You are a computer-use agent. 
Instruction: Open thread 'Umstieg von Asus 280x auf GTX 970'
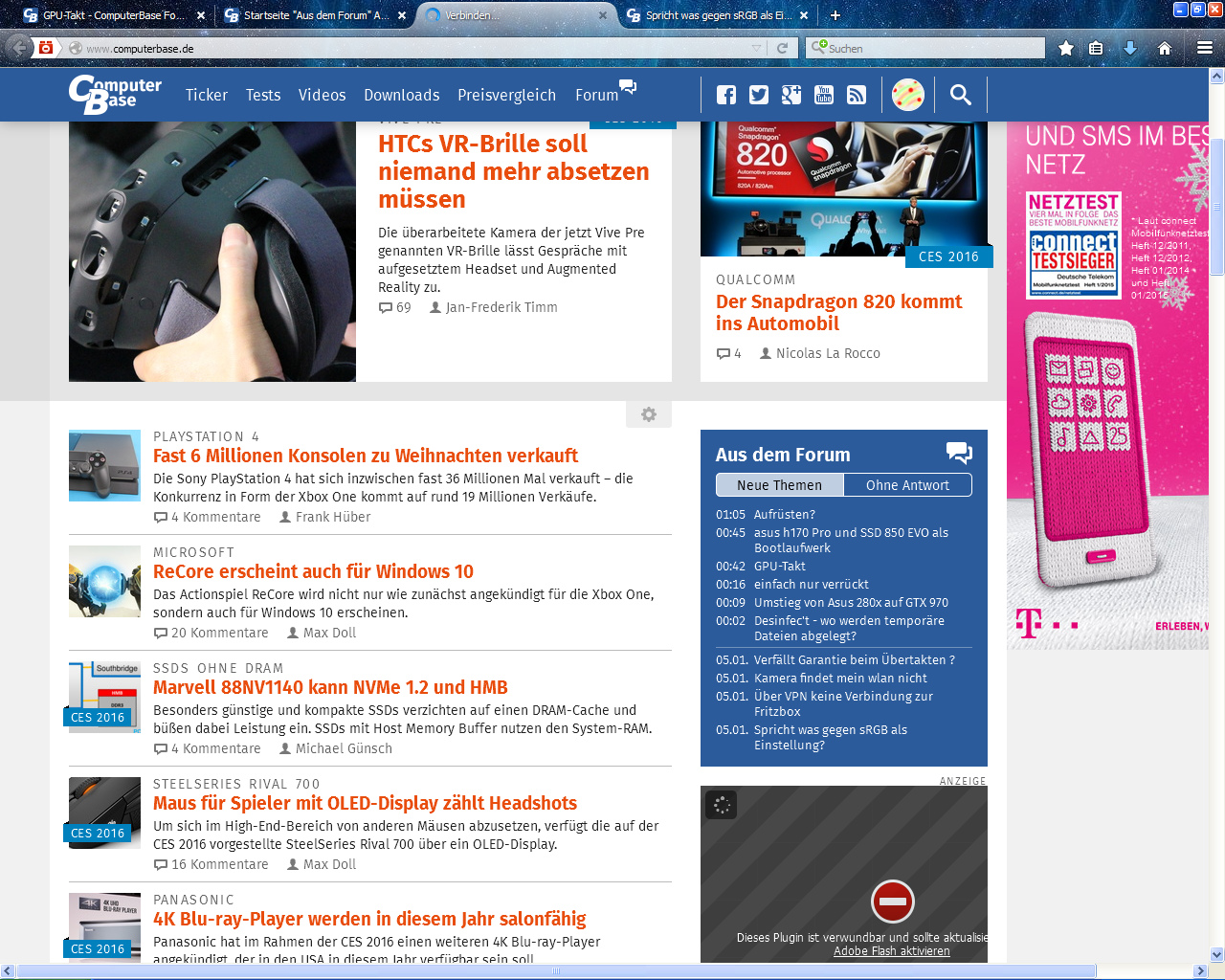coord(851,602)
